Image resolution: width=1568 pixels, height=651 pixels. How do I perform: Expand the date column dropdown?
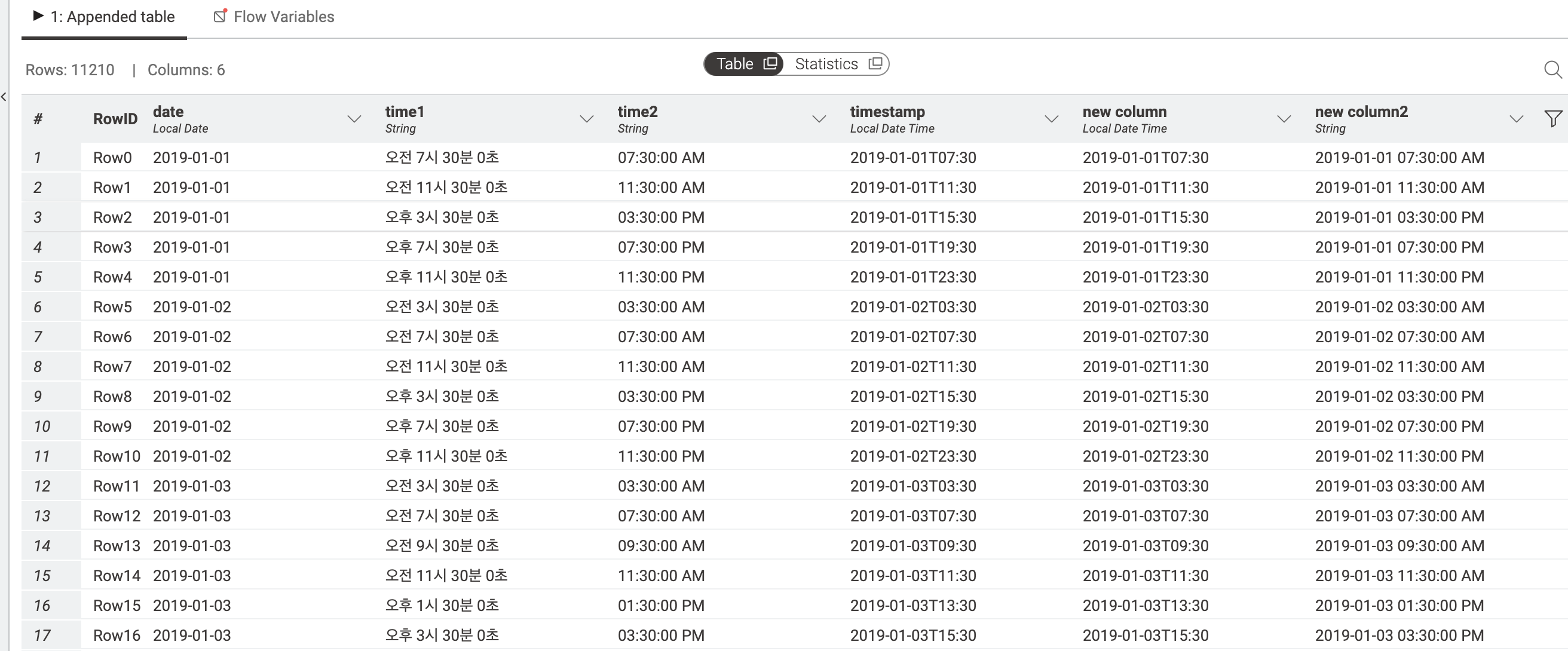click(354, 119)
